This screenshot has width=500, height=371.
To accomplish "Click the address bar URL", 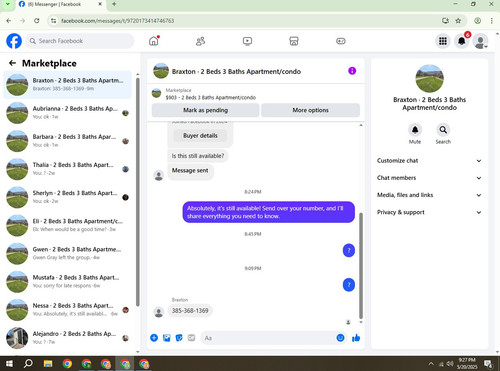I will (x=118, y=21).
